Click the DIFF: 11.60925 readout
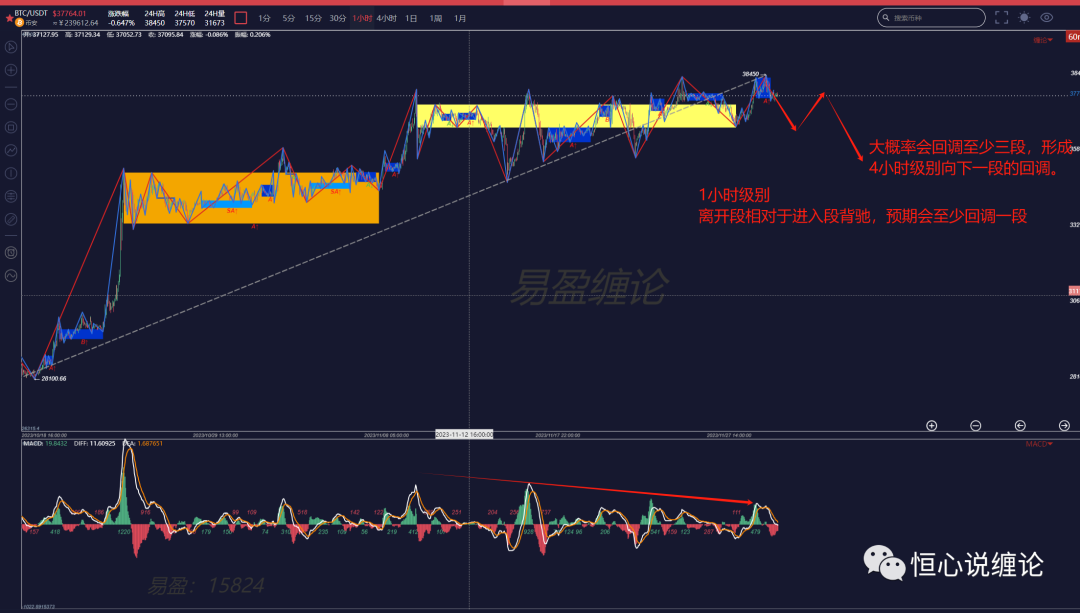This screenshot has width=1080, height=613. (x=94, y=444)
